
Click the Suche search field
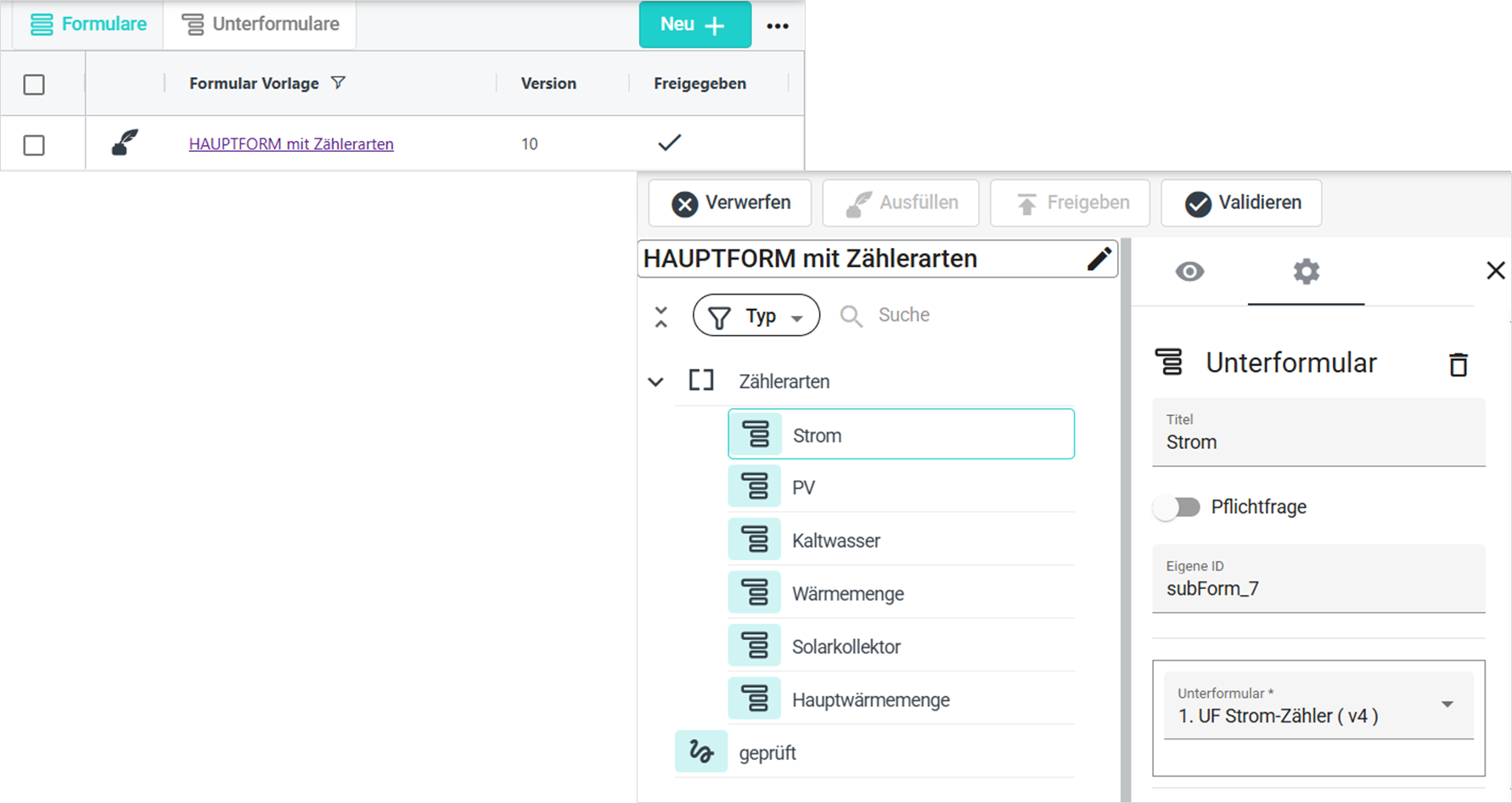(904, 315)
